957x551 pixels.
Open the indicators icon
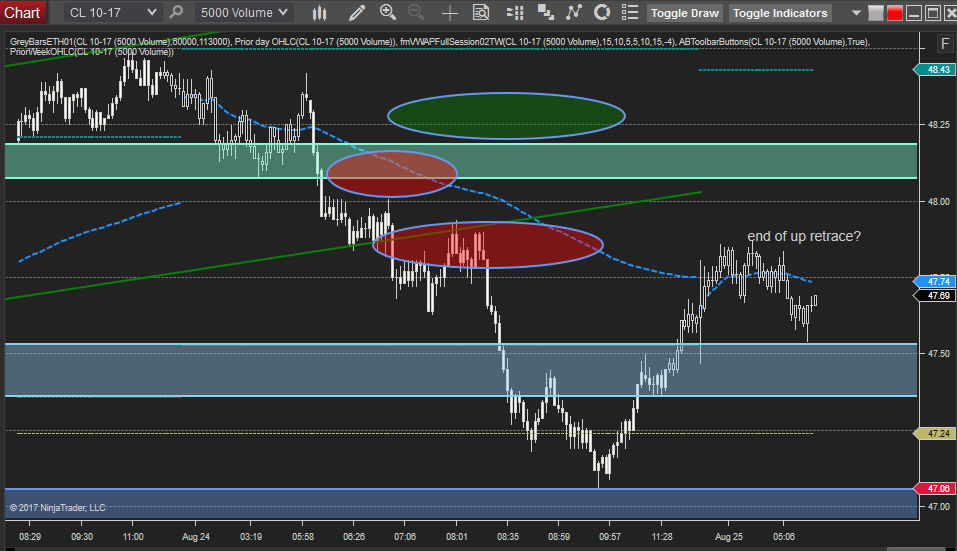pos(574,12)
